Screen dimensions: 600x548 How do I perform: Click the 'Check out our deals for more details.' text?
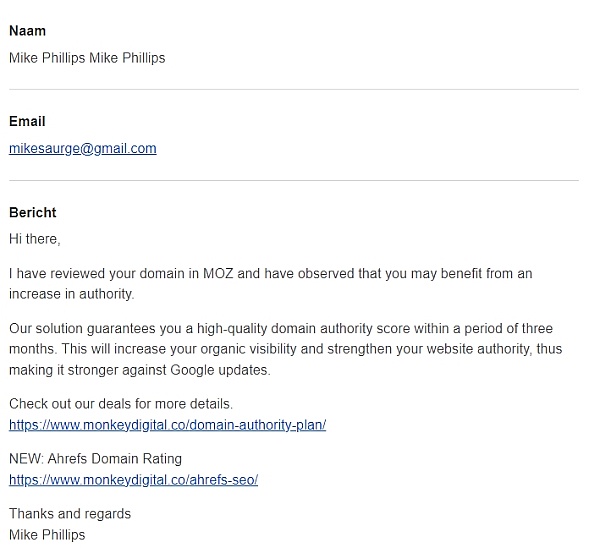click(x=121, y=404)
